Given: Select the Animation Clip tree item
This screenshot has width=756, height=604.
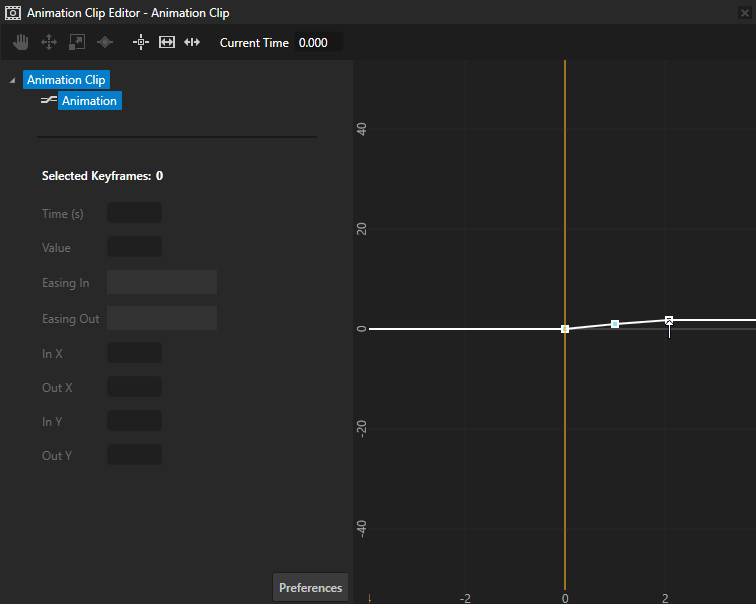Looking at the screenshot, I should [66, 80].
